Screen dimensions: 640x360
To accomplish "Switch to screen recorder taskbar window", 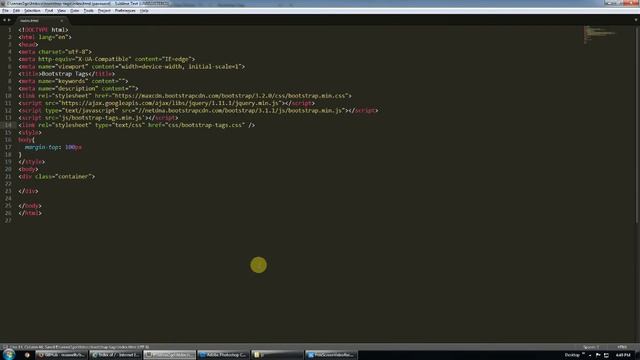I will pyautogui.click(x=331, y=355).
